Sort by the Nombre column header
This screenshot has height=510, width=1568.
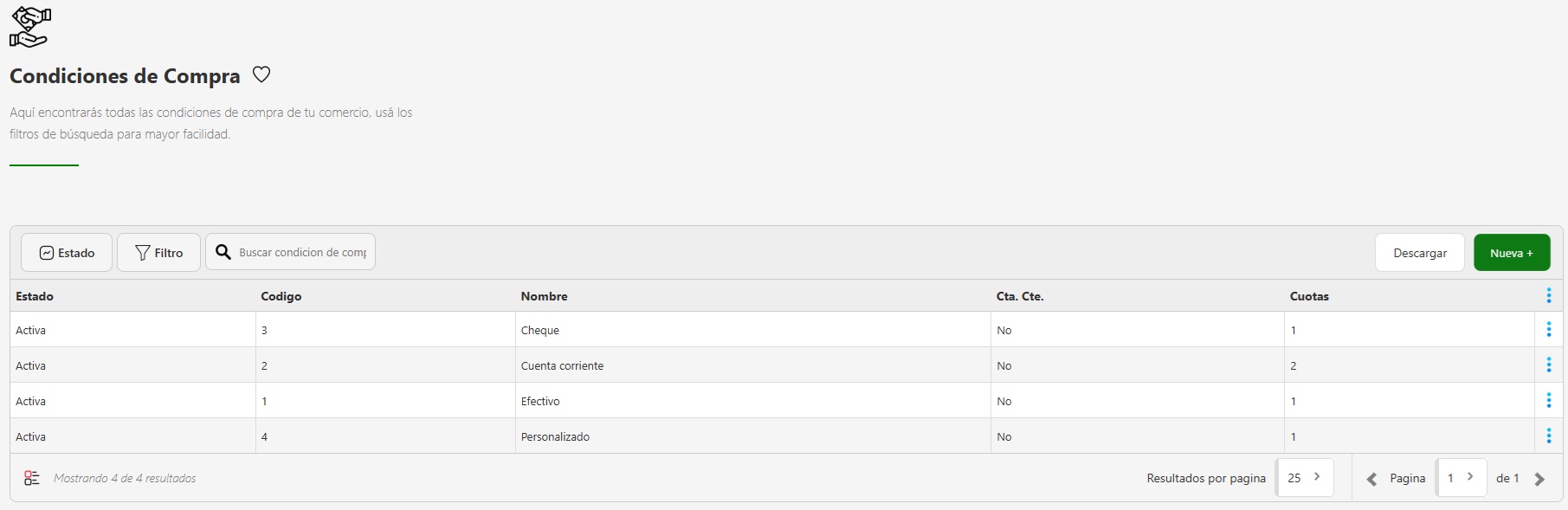click(544, 296)
